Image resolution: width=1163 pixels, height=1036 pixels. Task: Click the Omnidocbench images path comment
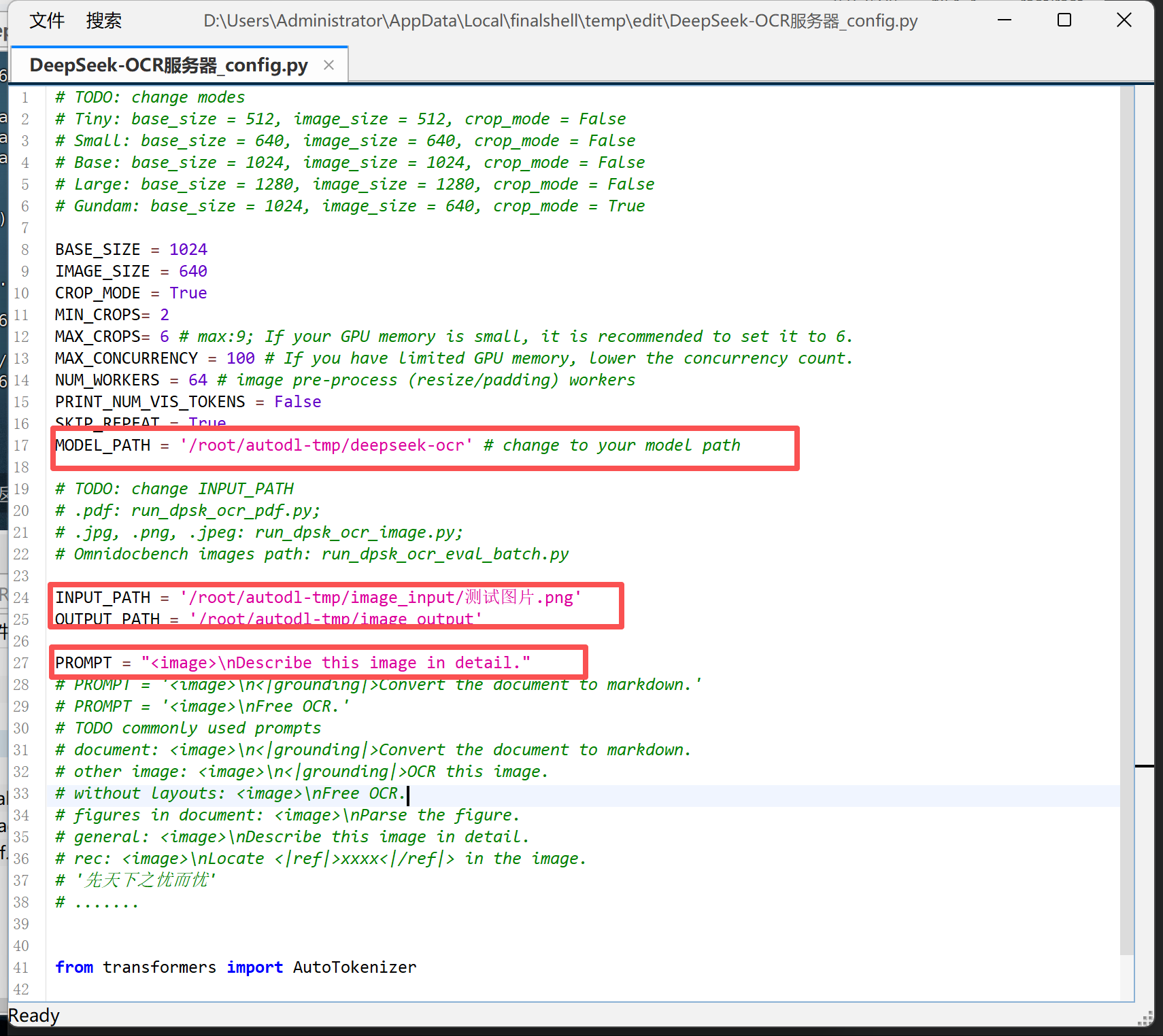tap(312, 554)
